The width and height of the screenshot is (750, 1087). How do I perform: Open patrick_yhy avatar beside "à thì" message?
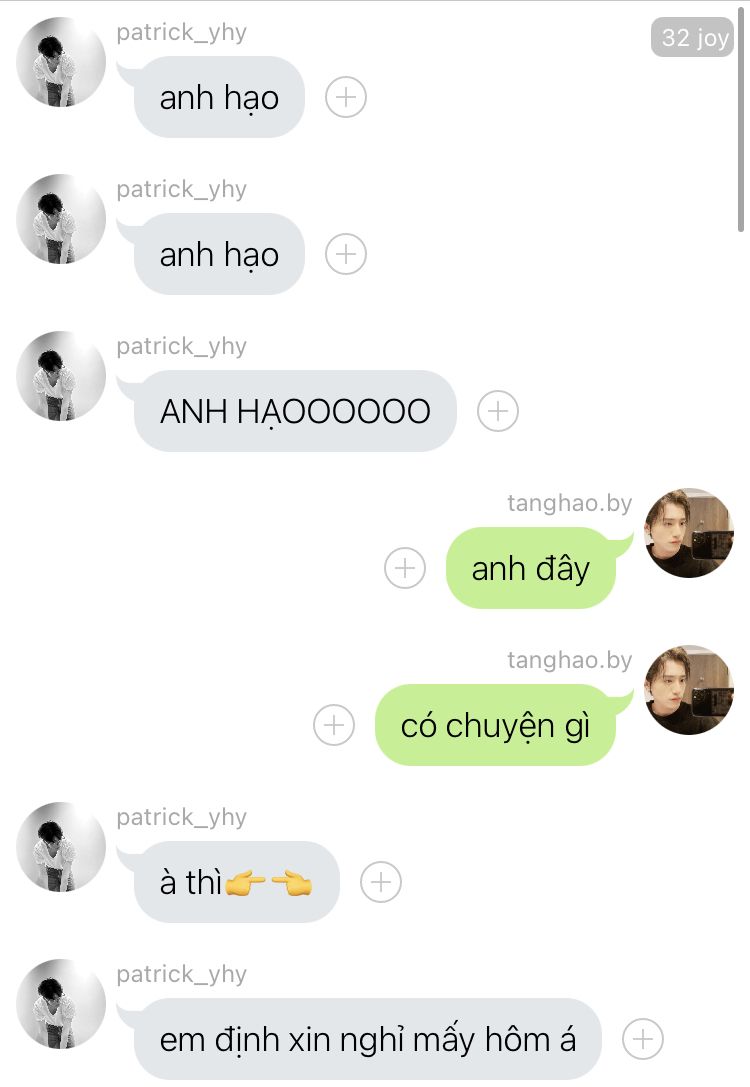pyautogui.click(x=61, y=846)
